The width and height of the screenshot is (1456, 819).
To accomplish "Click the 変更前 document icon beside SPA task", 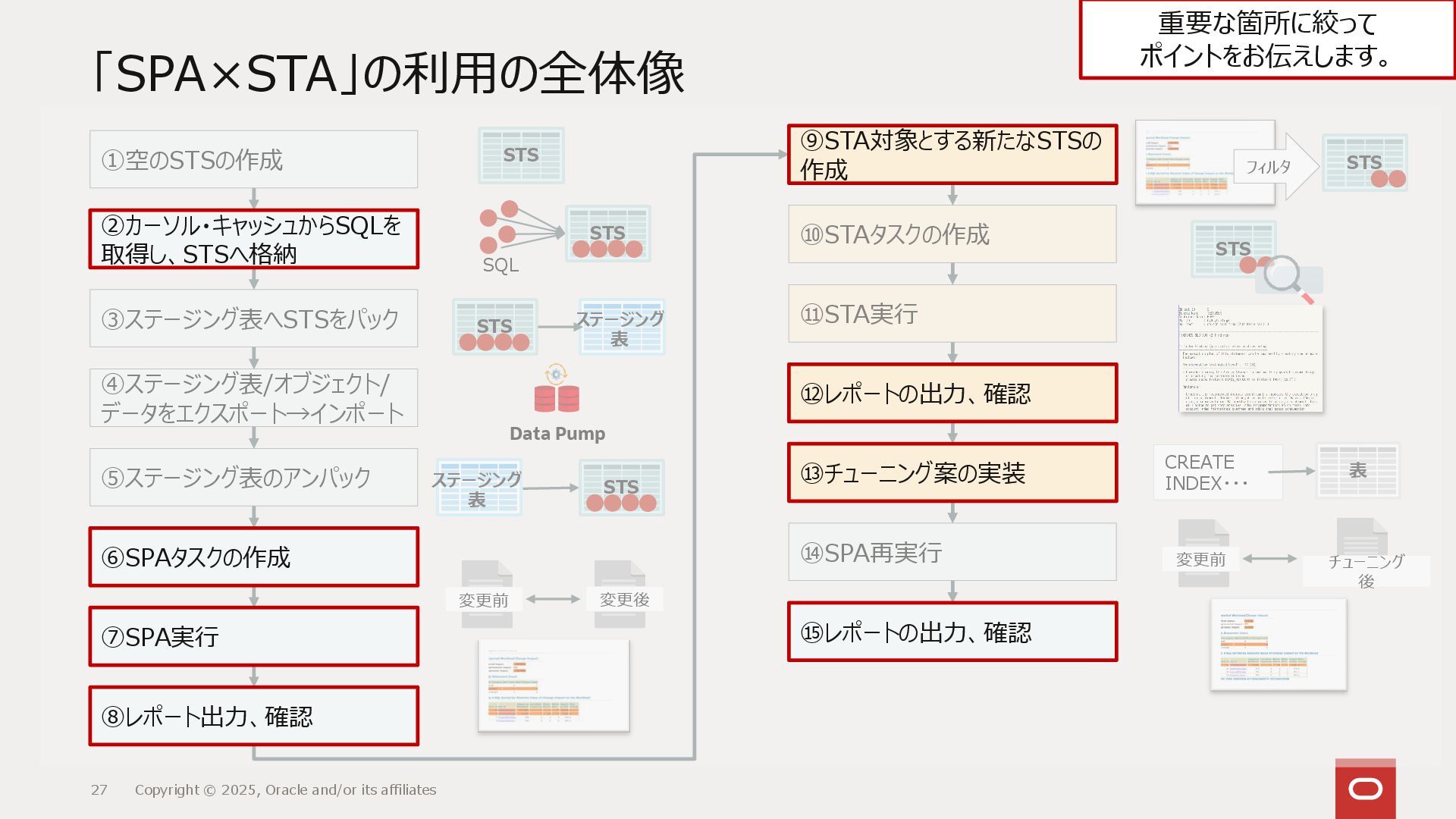I will (486, 594).
